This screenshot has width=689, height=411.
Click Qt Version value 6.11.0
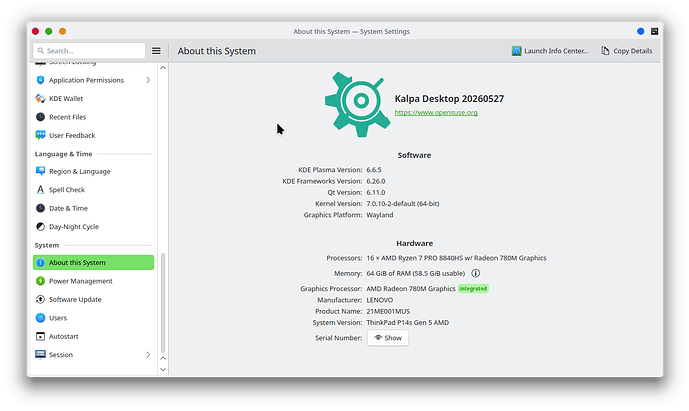coord(376,193)
